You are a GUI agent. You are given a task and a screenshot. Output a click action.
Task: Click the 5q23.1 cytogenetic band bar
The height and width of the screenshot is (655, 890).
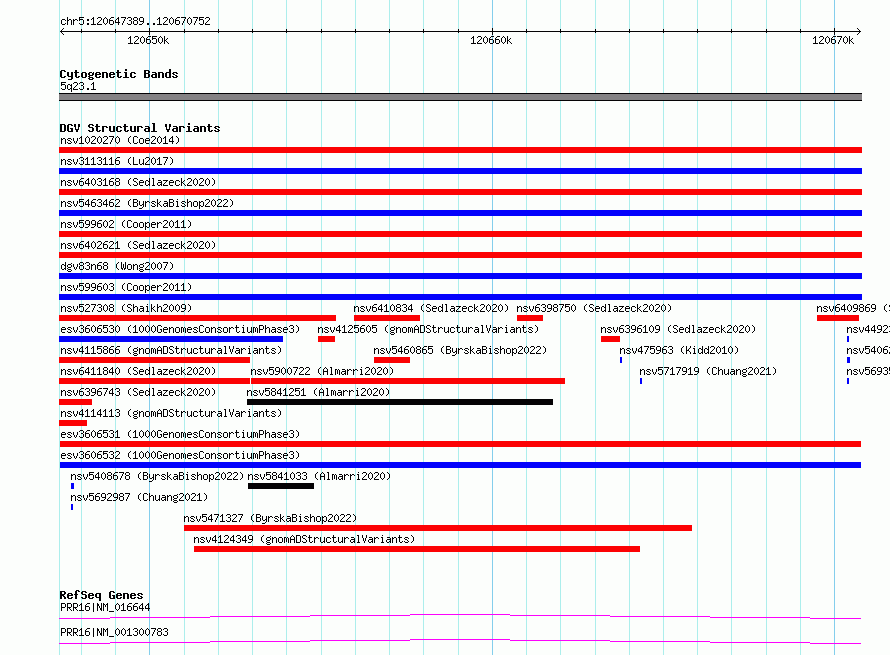pyautogui.click(x=460, y=97)
